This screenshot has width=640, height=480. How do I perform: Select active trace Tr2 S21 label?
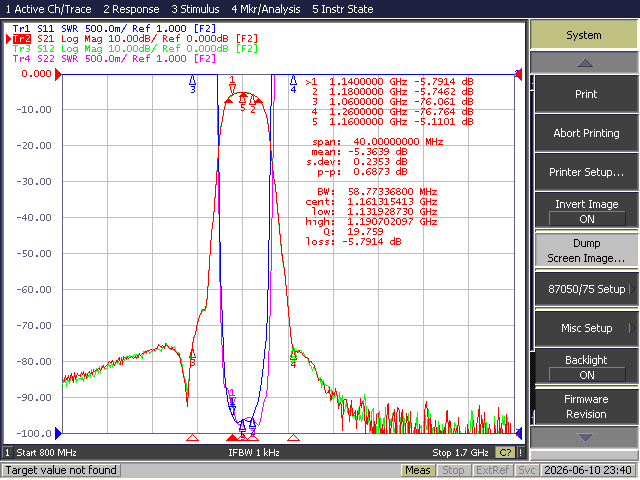[x=135, y=39]
